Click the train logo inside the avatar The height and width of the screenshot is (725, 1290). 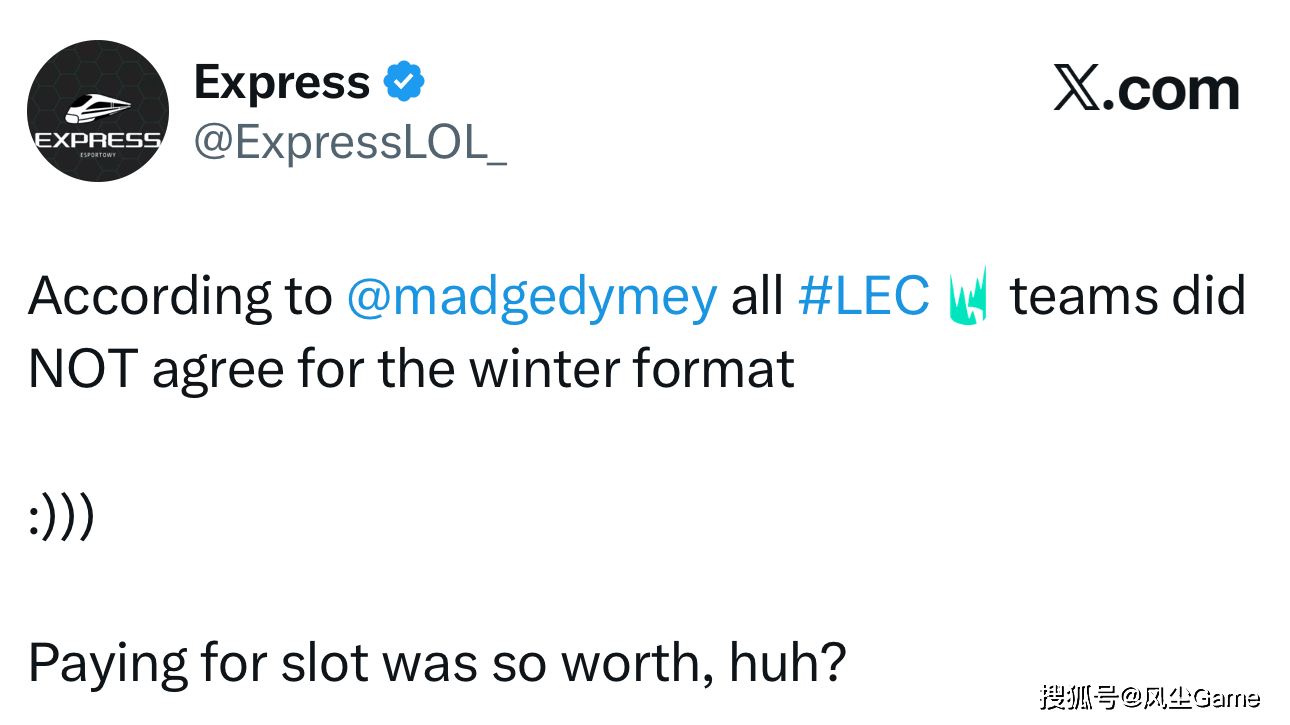[x=97, y=106]
